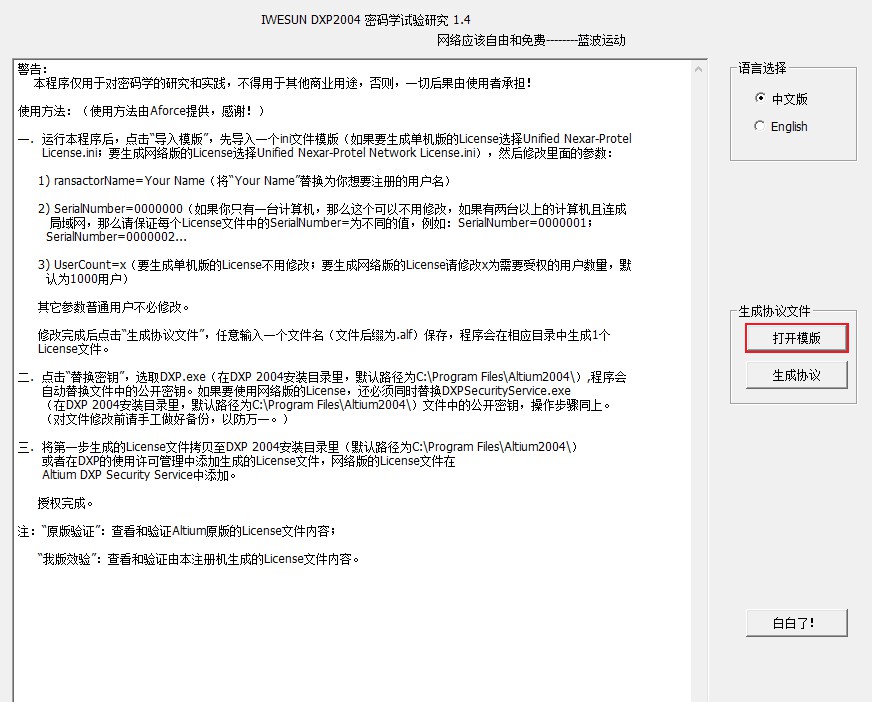Click the text 其它参数普通用户不必修改

[113, 307]
